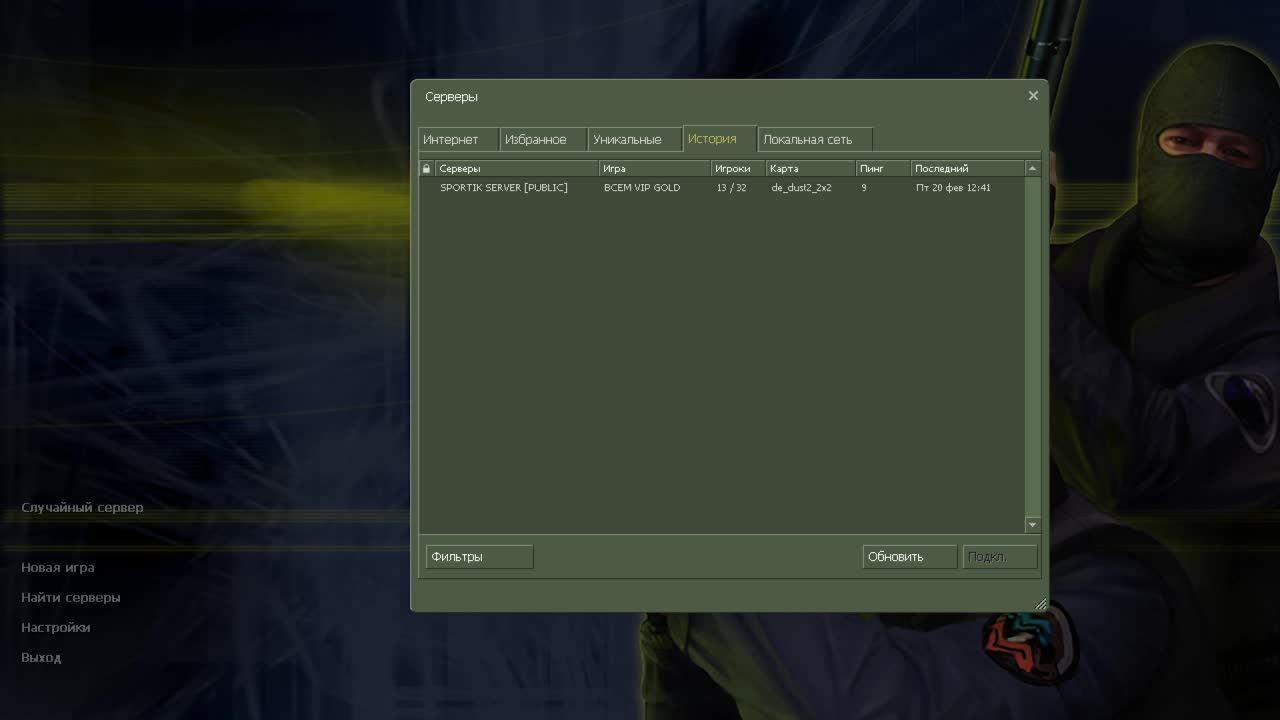The image size is (1280, 720).
Task: Click the ping value 9 cell
Action: [x=864, y=188]
